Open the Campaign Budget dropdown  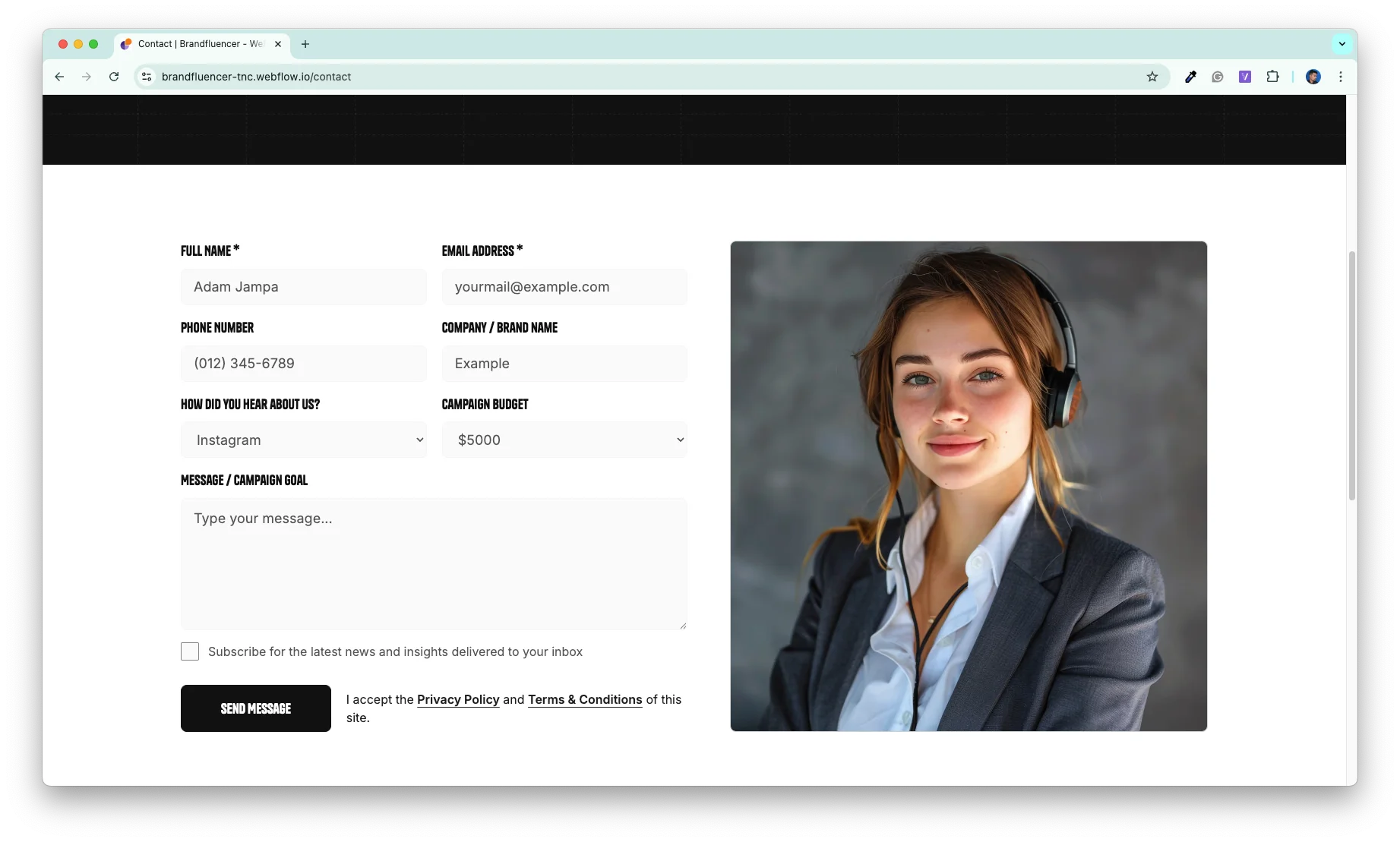point(564,440)
